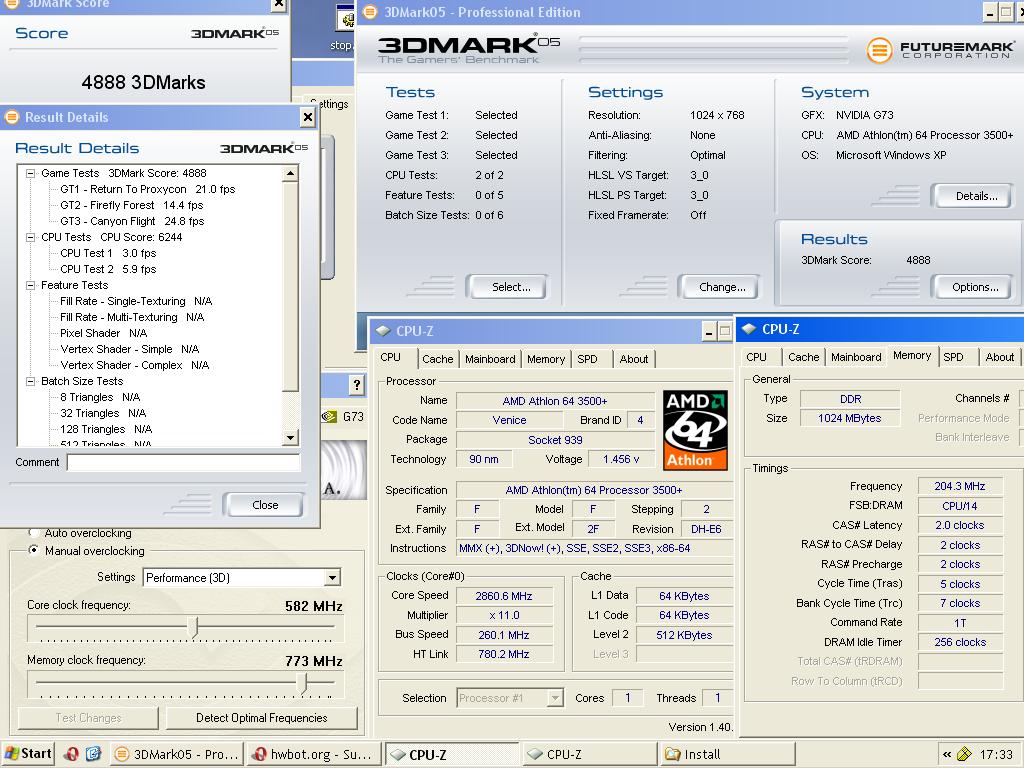Open the Mainboard tab in left CPU-Z
The height and width of the screenshot is (768, 1024).
pyautogui.click(x=490, y=359)
